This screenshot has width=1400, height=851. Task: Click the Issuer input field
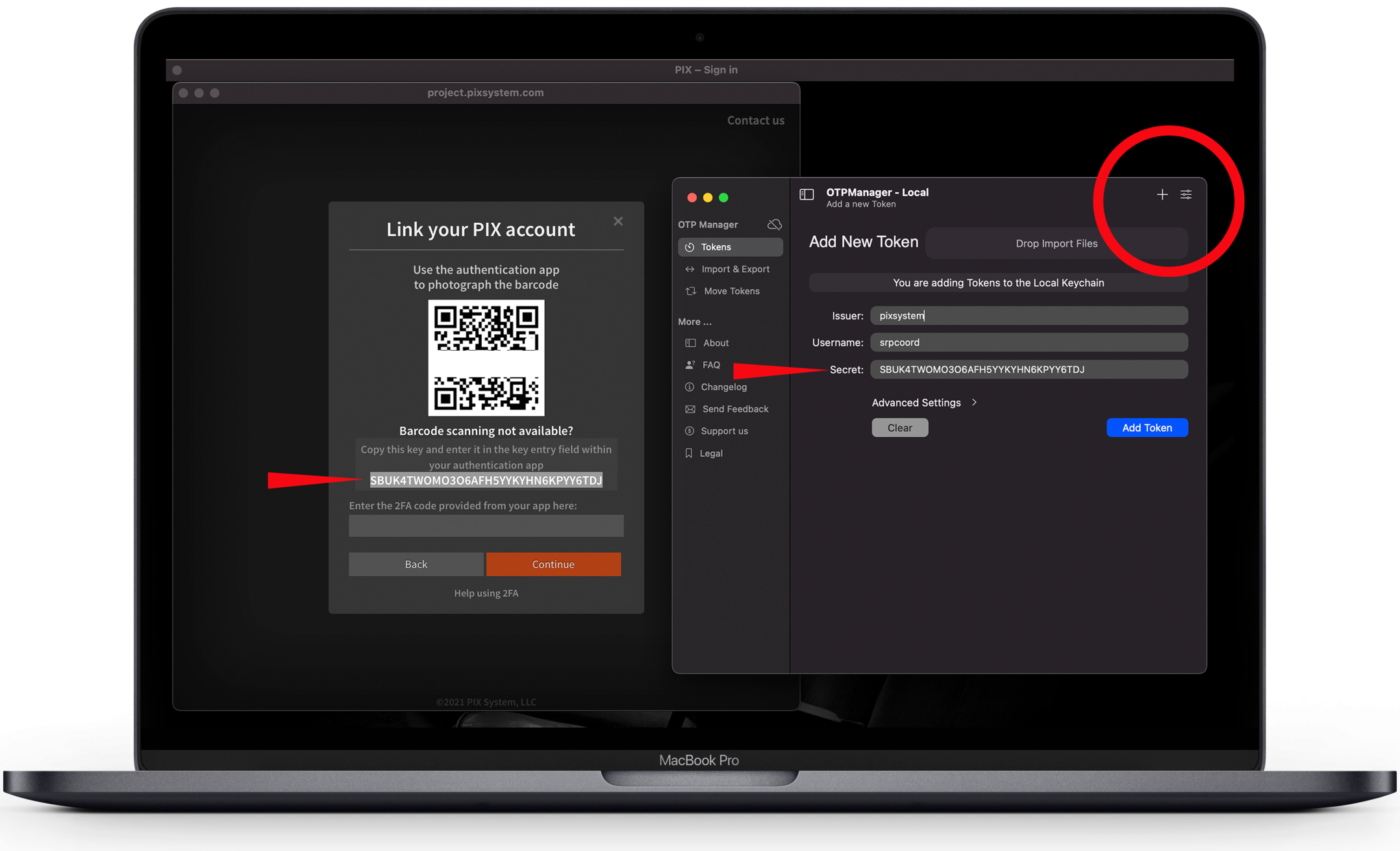pos(1029,316)
